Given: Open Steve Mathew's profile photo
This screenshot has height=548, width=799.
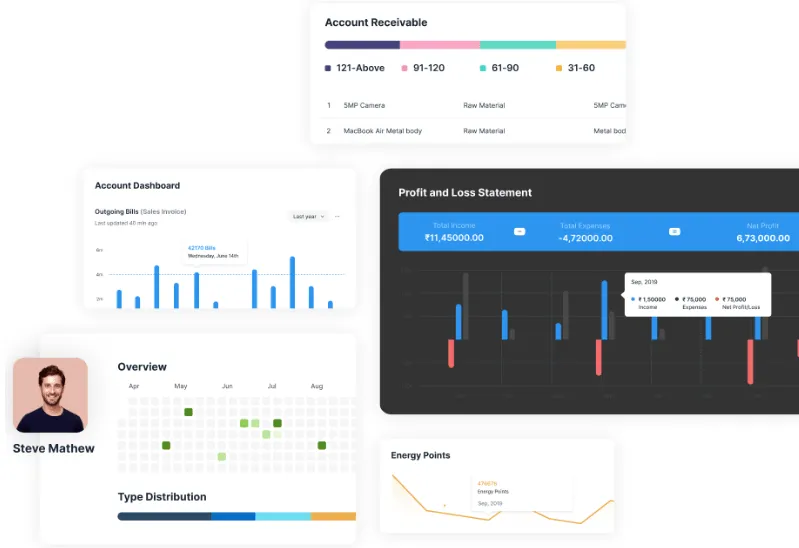Looking at the screenshot, I should 50,395.
